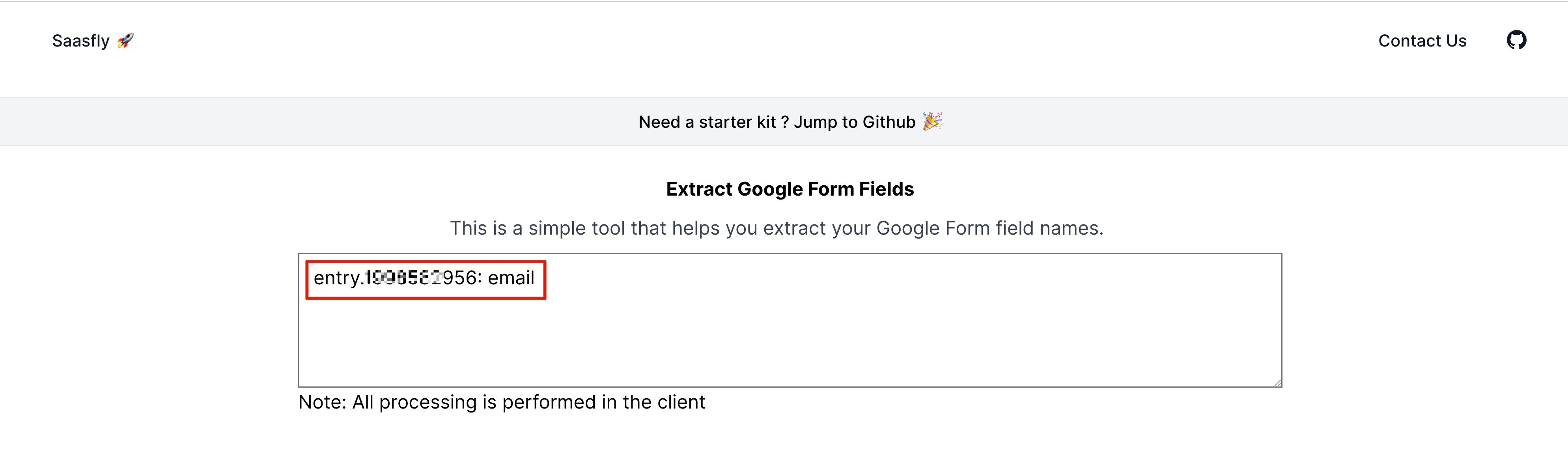The image size is (1568, 474).
Task: Grab the textarea resize handle corner
Action: [1278, 383]
